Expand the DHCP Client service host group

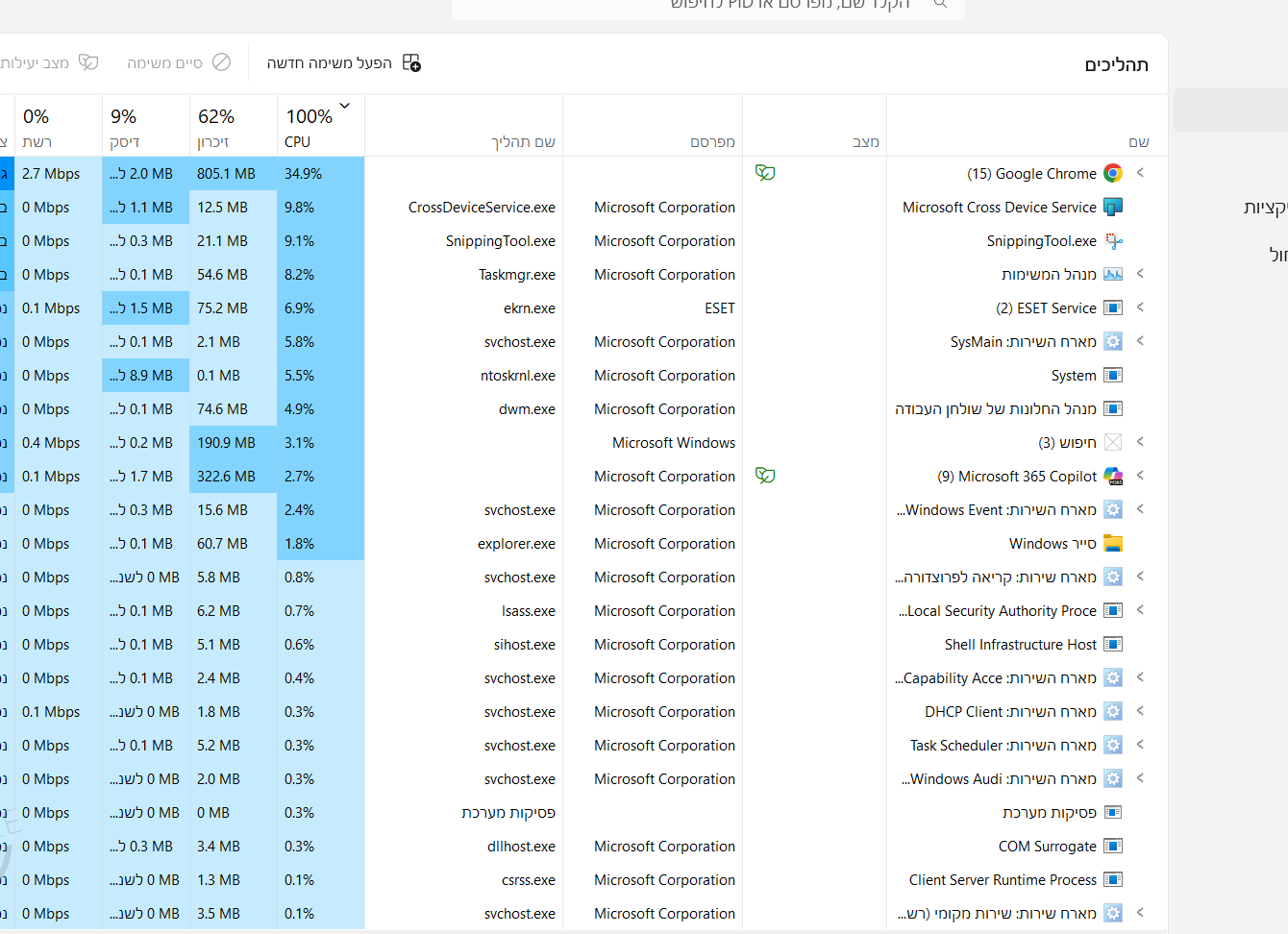1140,711
